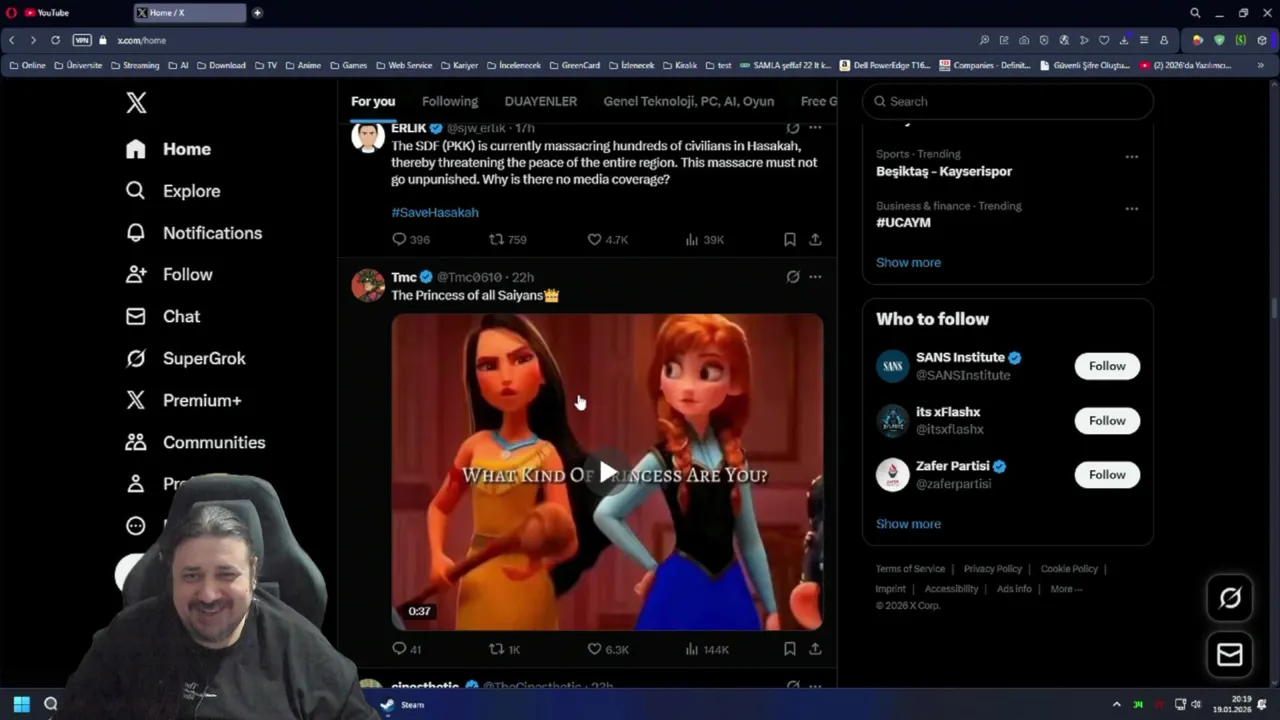Like the ERLIK post with 4.7K likes

(607, 240)
